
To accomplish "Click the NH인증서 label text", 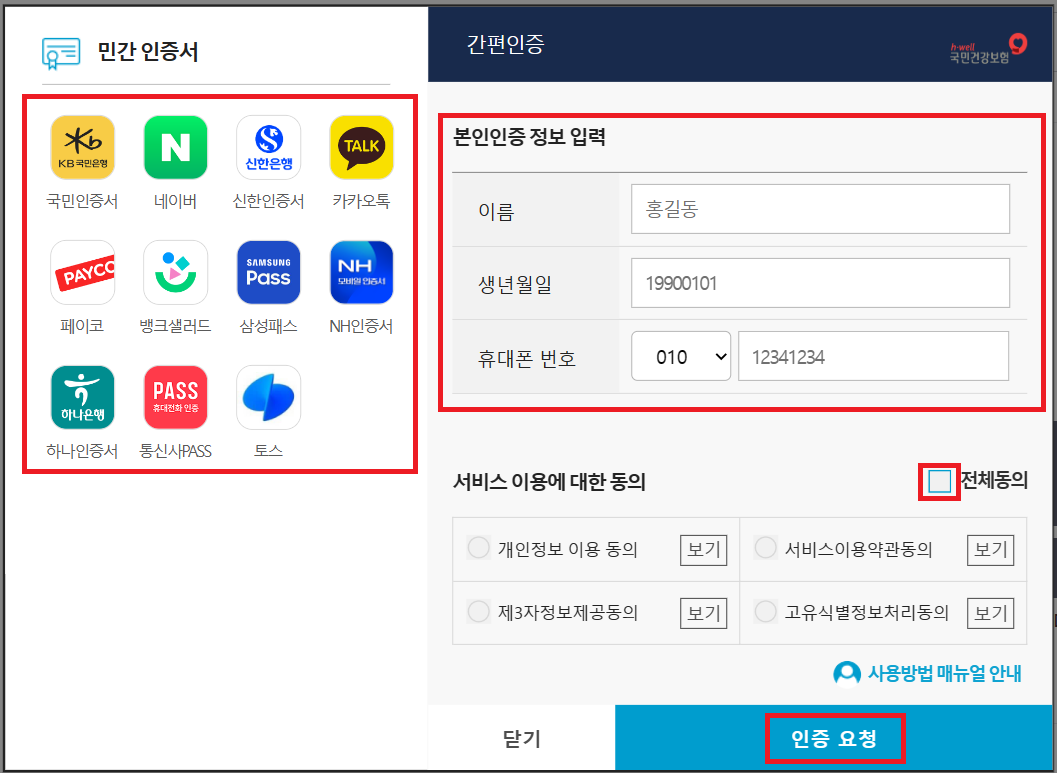I will click(361, 326).
